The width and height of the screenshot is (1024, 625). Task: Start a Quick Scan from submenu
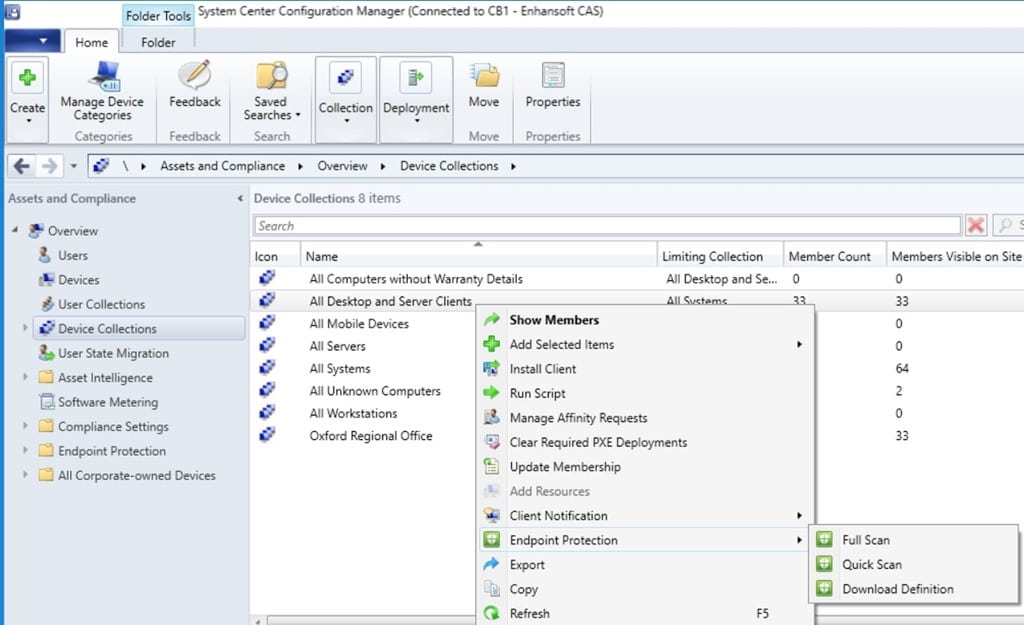914,565
